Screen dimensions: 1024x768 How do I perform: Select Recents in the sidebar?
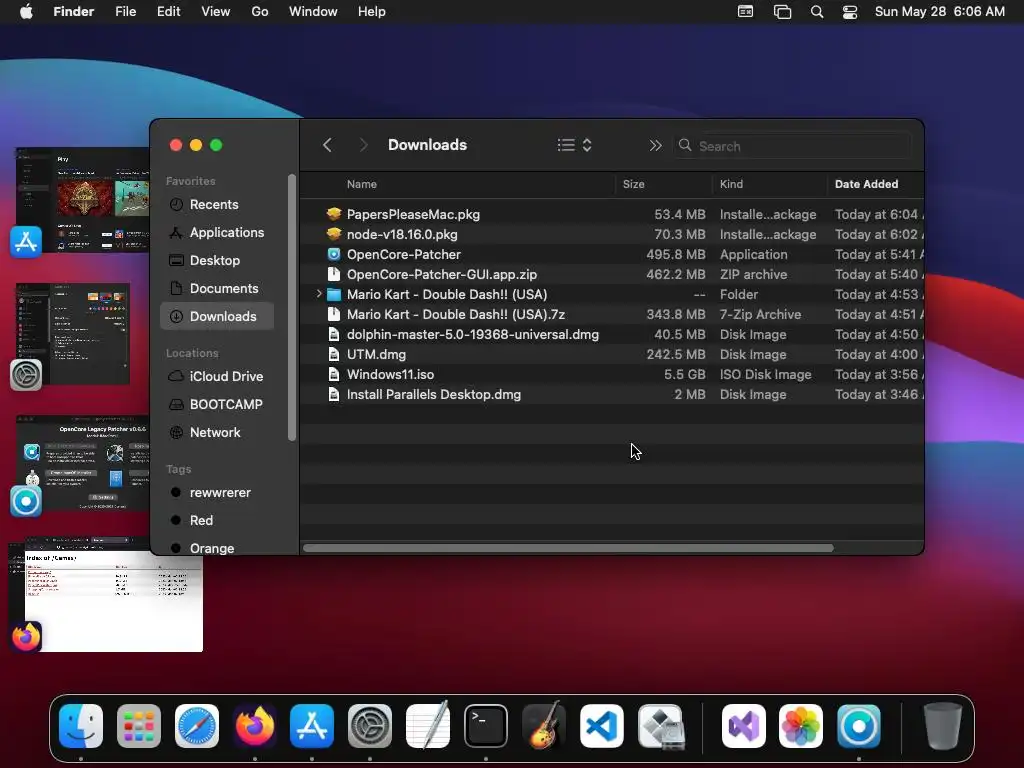click(x=217, y=204)
